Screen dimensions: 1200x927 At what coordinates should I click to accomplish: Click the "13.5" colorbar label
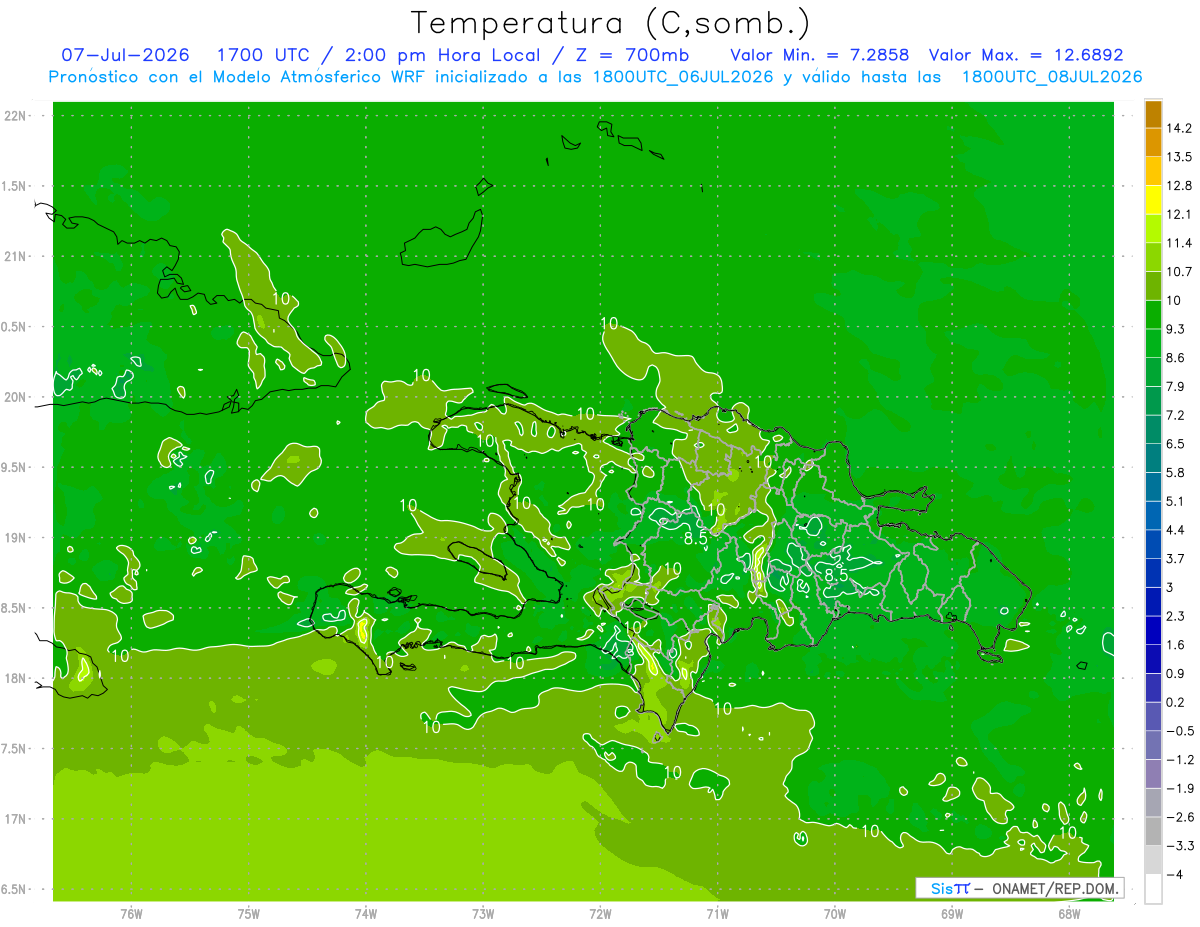(x=1180, y=157)
